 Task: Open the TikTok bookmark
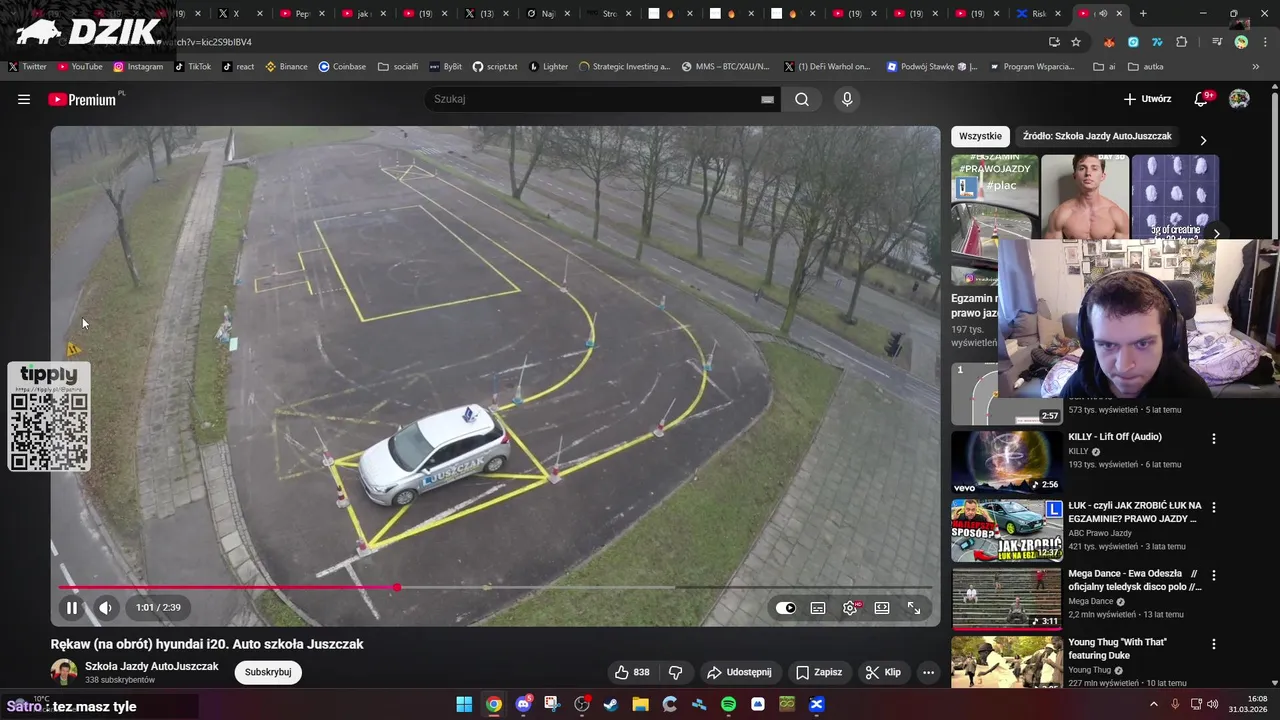pyautogui.click(x=192, y=67)
